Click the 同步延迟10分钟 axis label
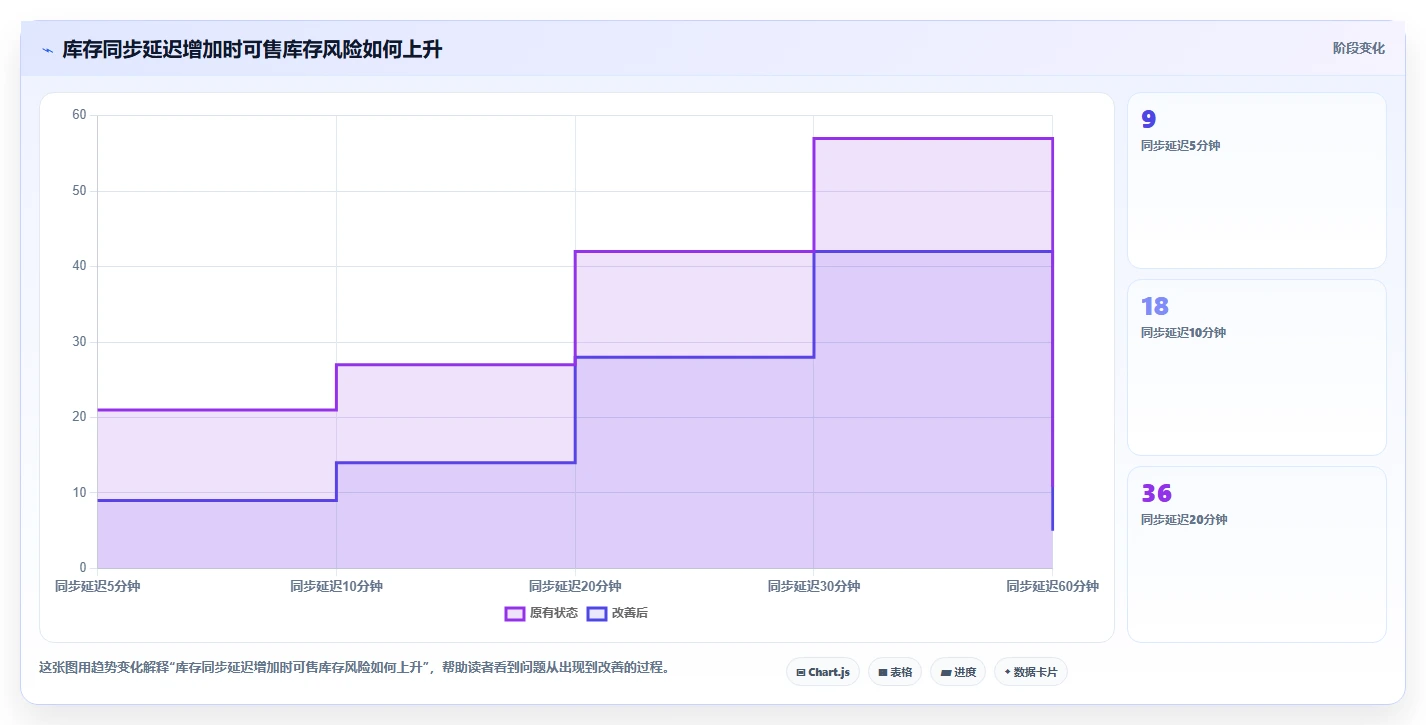Screen dimensions: 1426x725 pyautogui.click(x=336, y=586)
